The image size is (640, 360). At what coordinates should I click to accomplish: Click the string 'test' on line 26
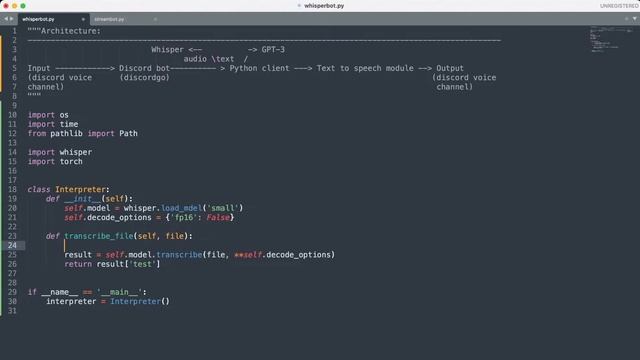[142, 264]
